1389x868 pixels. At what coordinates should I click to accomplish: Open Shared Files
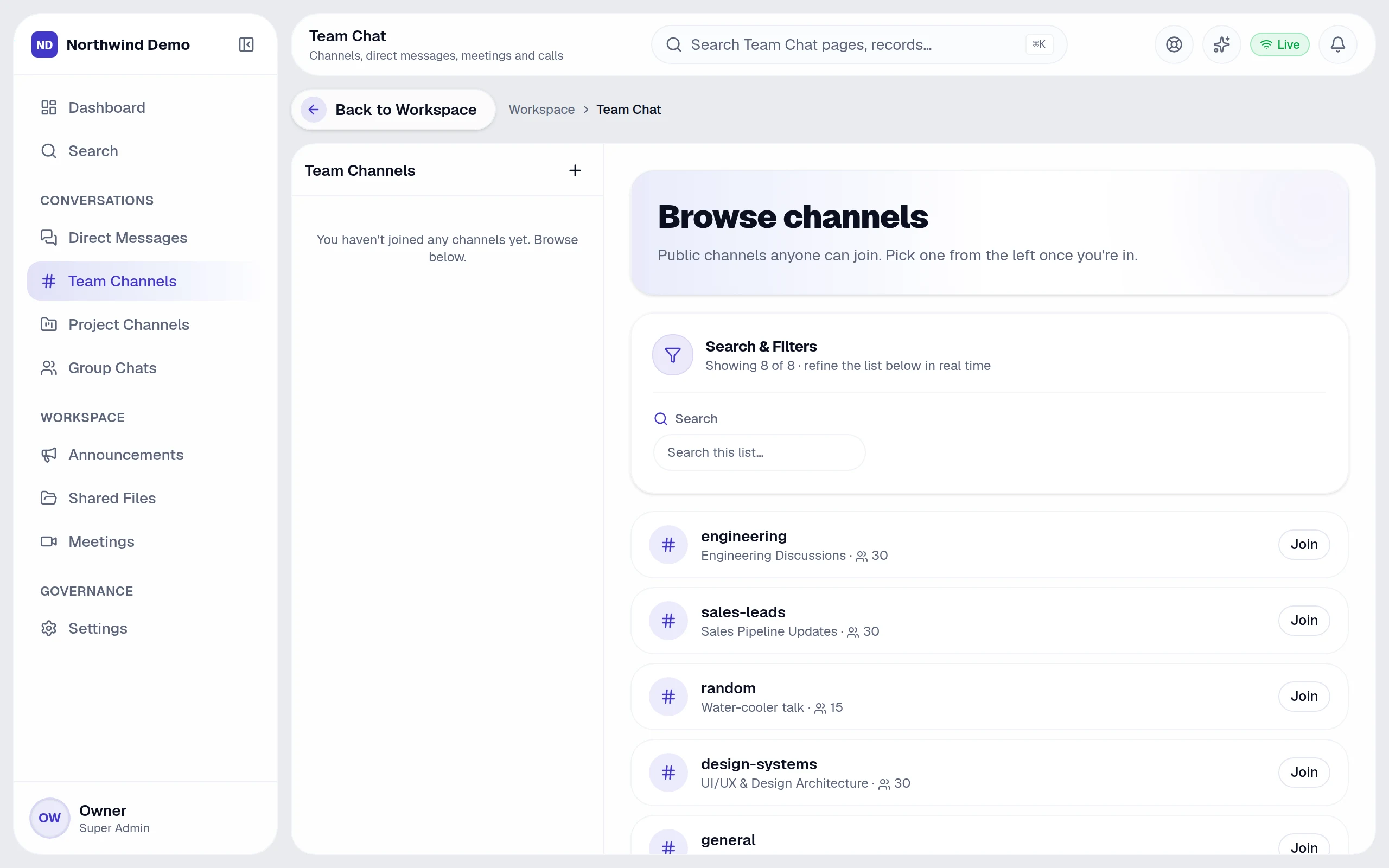pyautogui.click(x=145, y=499)
